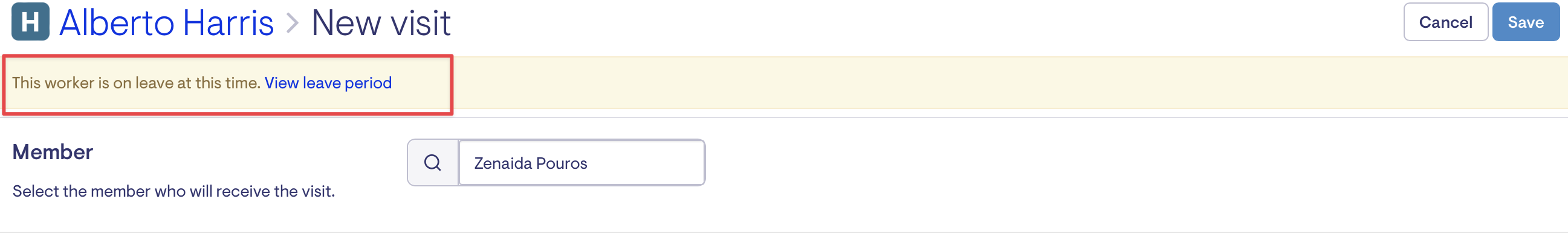Click the blue H avatar icon
This screenshot has width=1568, height=236.
[x=30, y=22]
